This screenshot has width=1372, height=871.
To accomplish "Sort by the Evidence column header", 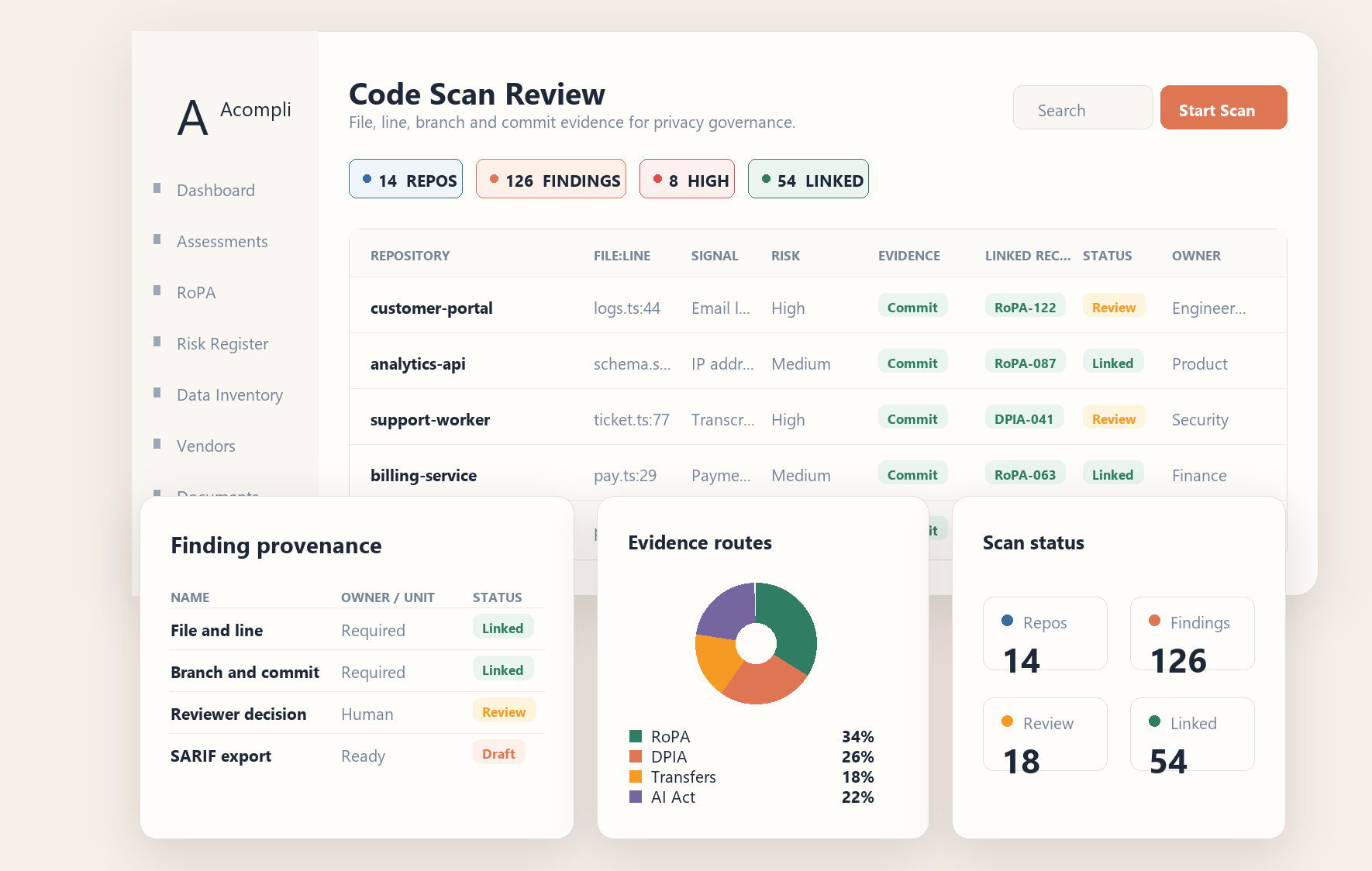I will point(909,256).
